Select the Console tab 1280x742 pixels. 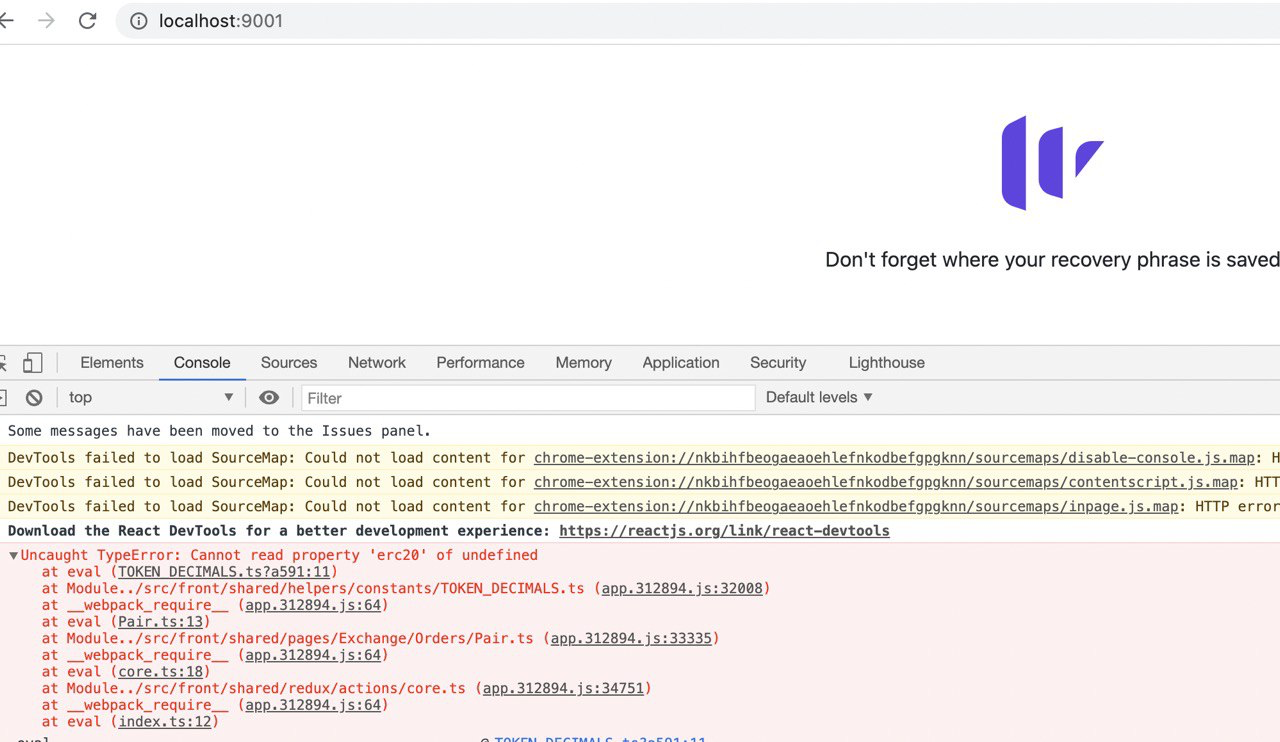202,363
